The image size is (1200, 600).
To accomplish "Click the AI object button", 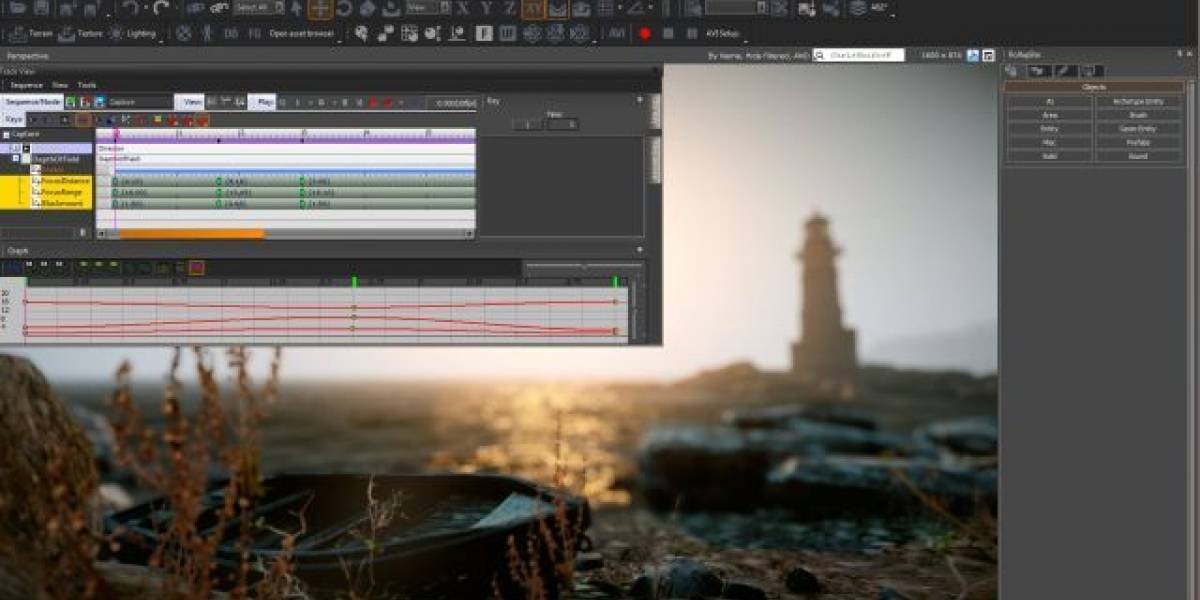I will [x=1049, y=102].
